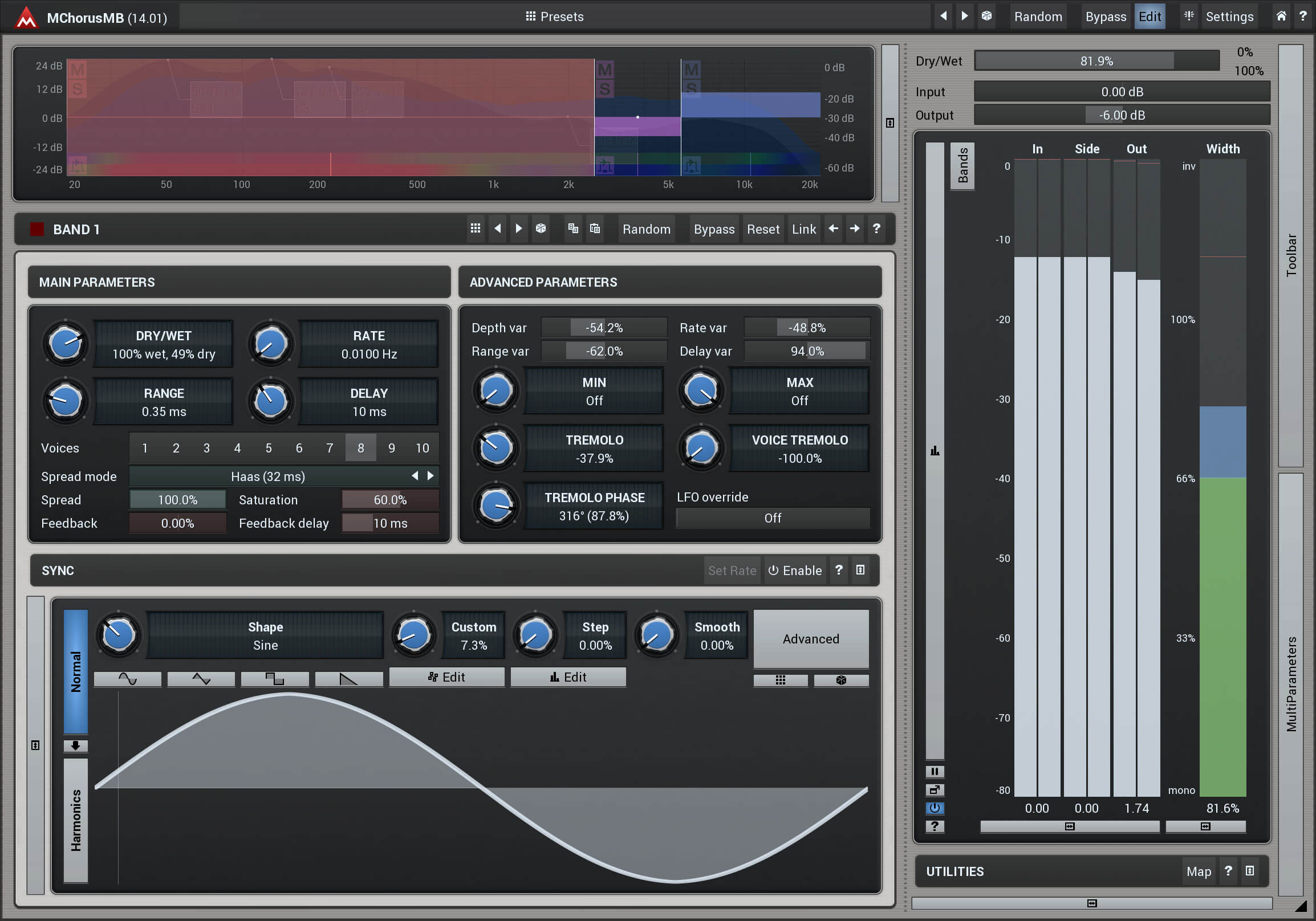Click the download arrow below Normal tab
Viewport: 1316px width, 921px height.
(x=76, y=745)
